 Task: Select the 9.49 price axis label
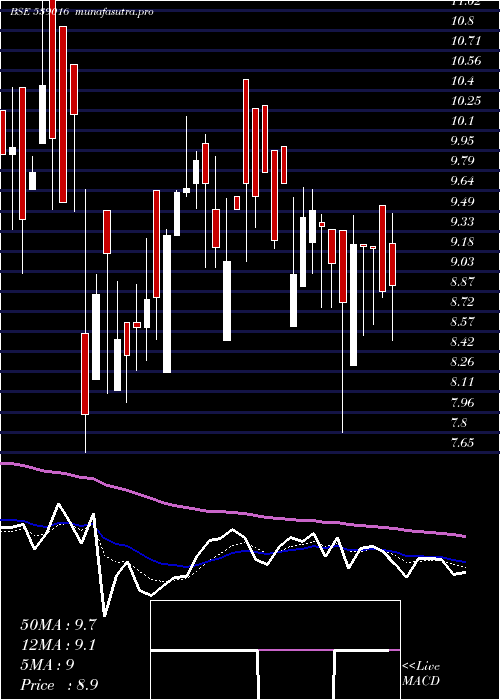[463, 202]
